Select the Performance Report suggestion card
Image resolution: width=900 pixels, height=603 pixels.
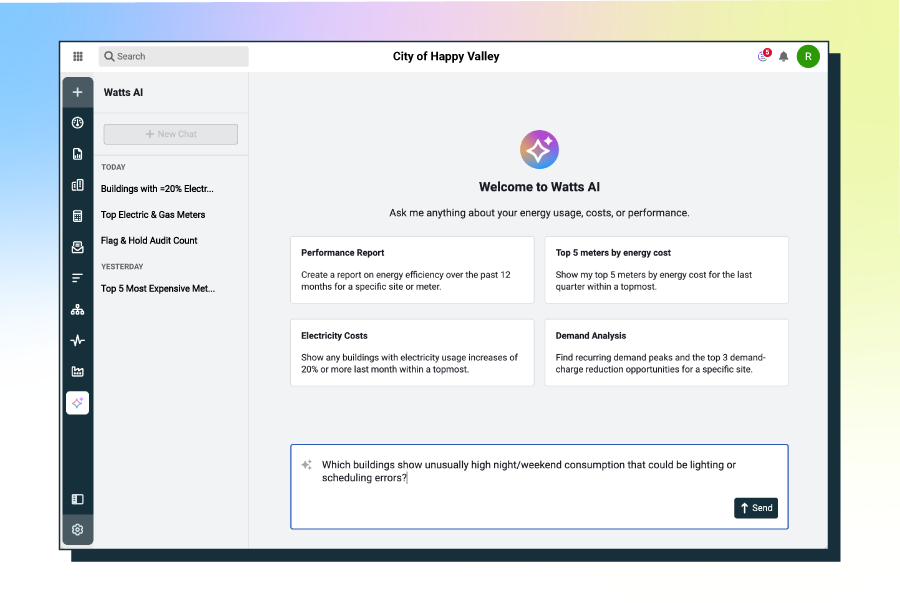tap(411, 270)
